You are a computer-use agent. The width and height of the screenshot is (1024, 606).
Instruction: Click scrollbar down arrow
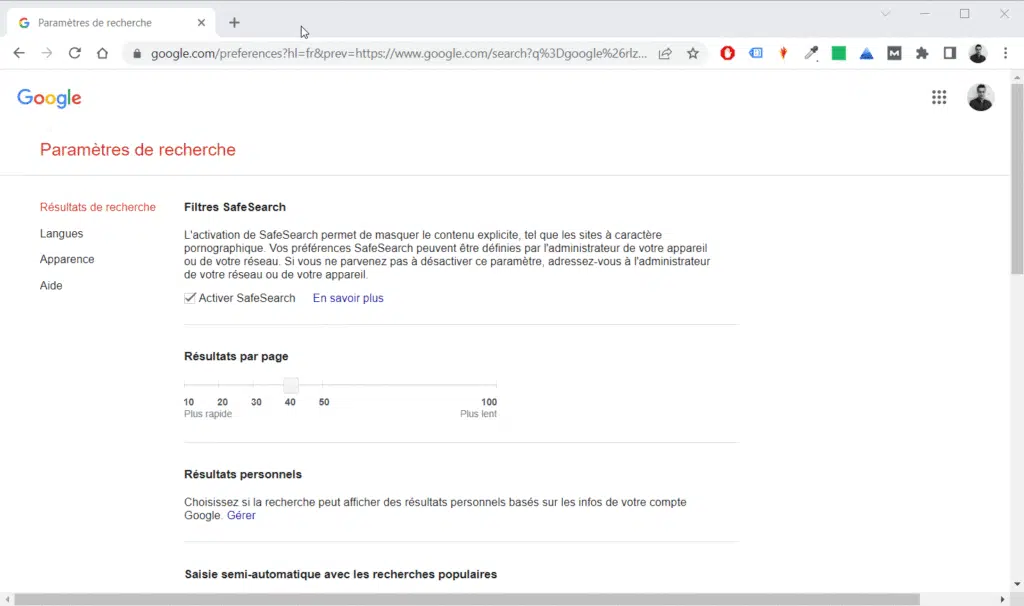click(1017, 584)
